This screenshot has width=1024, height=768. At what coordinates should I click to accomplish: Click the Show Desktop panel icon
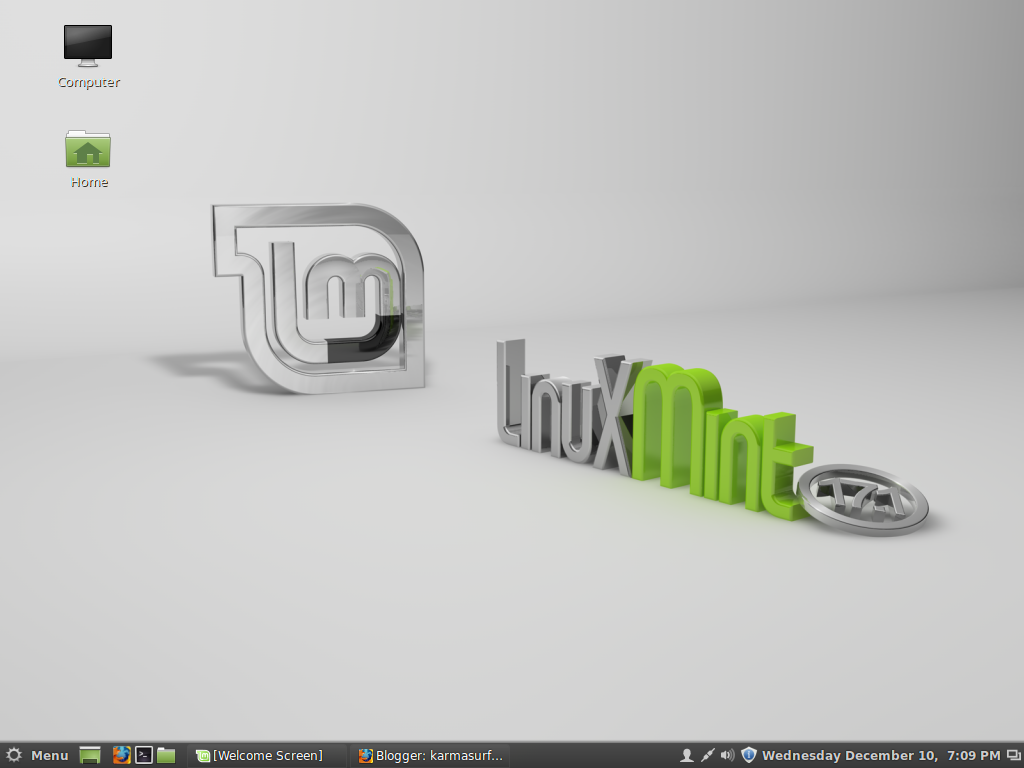90,756
